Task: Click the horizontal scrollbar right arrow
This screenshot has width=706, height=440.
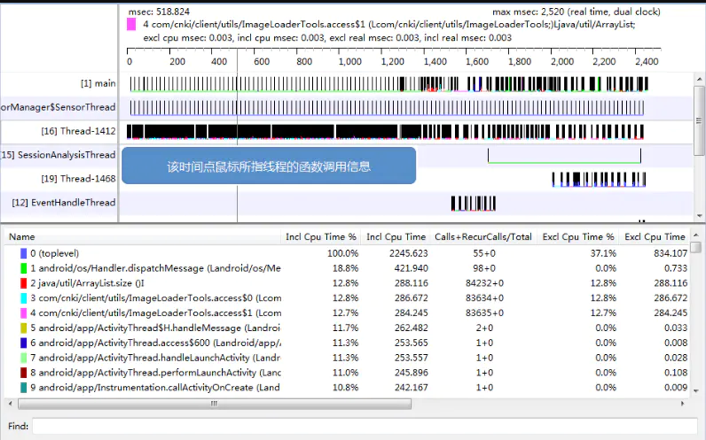Action: tap(683, 404)
